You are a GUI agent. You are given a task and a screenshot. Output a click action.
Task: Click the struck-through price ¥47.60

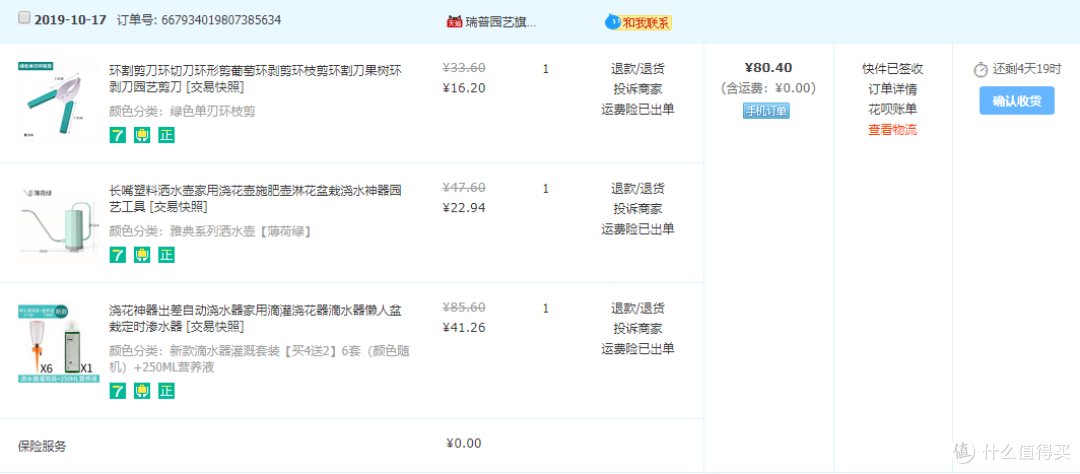tap(464, 187)
